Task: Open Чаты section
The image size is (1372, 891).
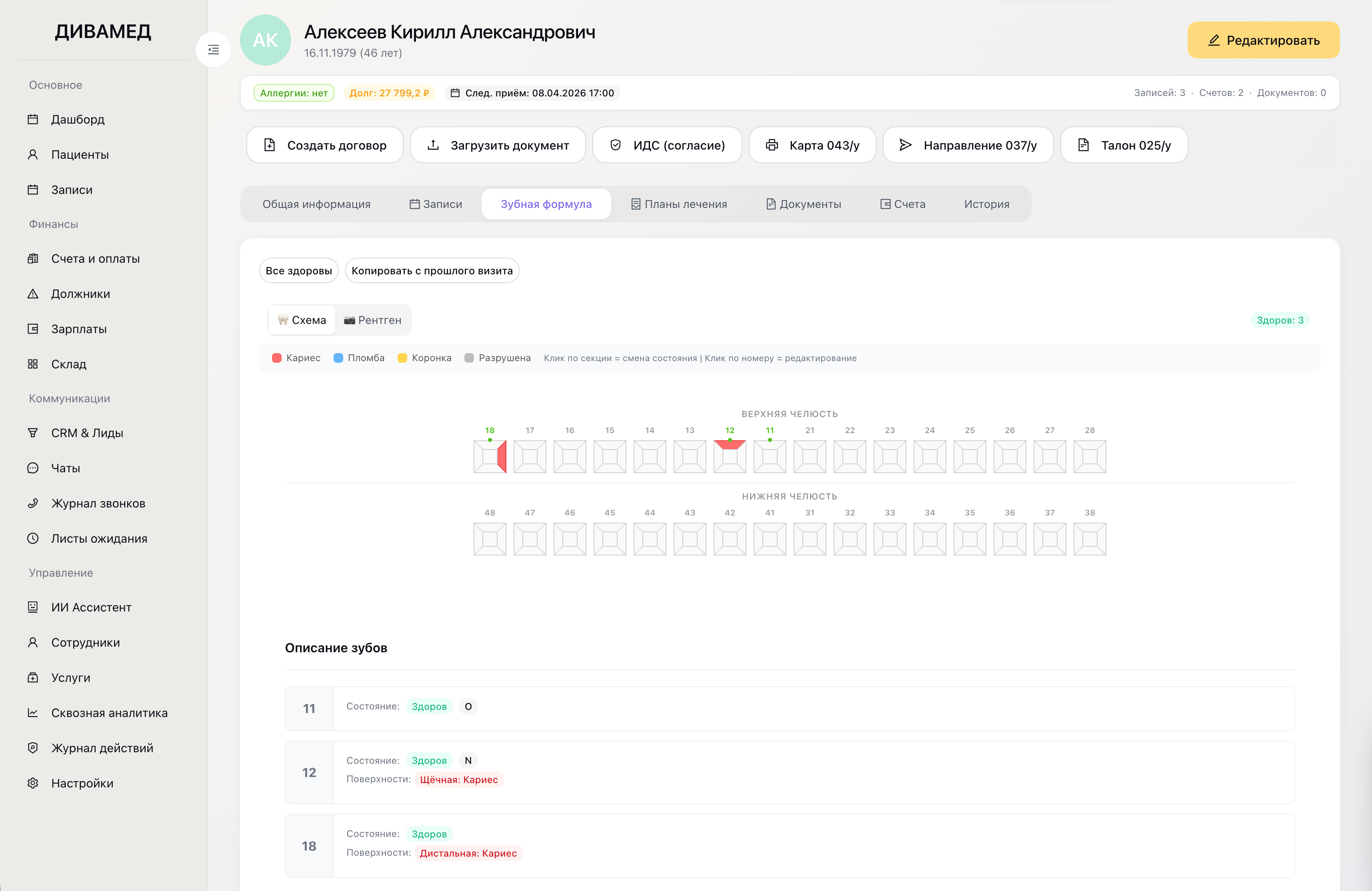Action: coord(65,468)
